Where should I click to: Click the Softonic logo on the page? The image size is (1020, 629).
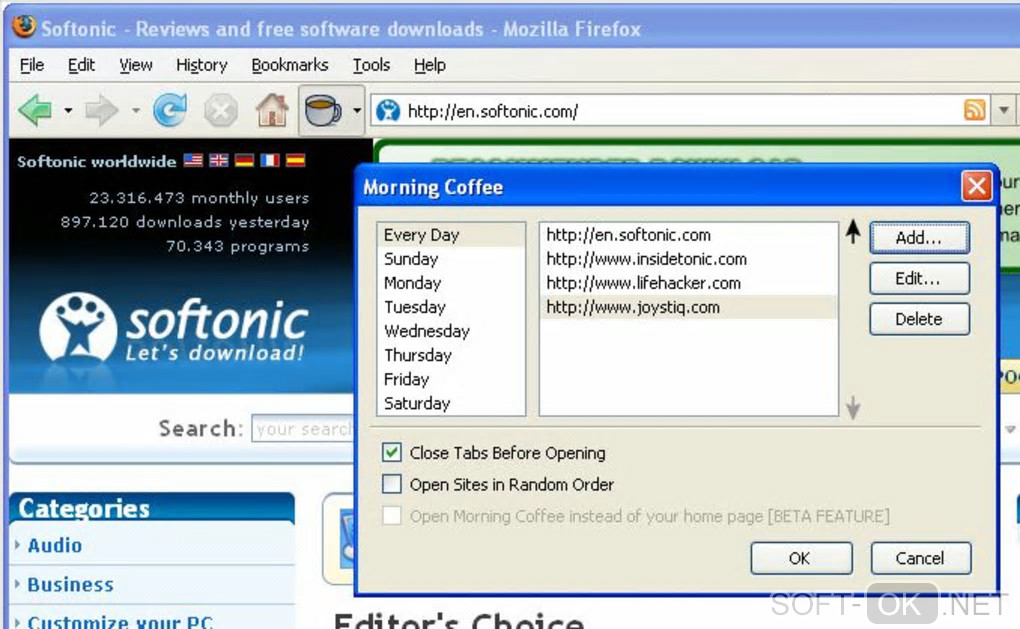click(x=173, y=327)
